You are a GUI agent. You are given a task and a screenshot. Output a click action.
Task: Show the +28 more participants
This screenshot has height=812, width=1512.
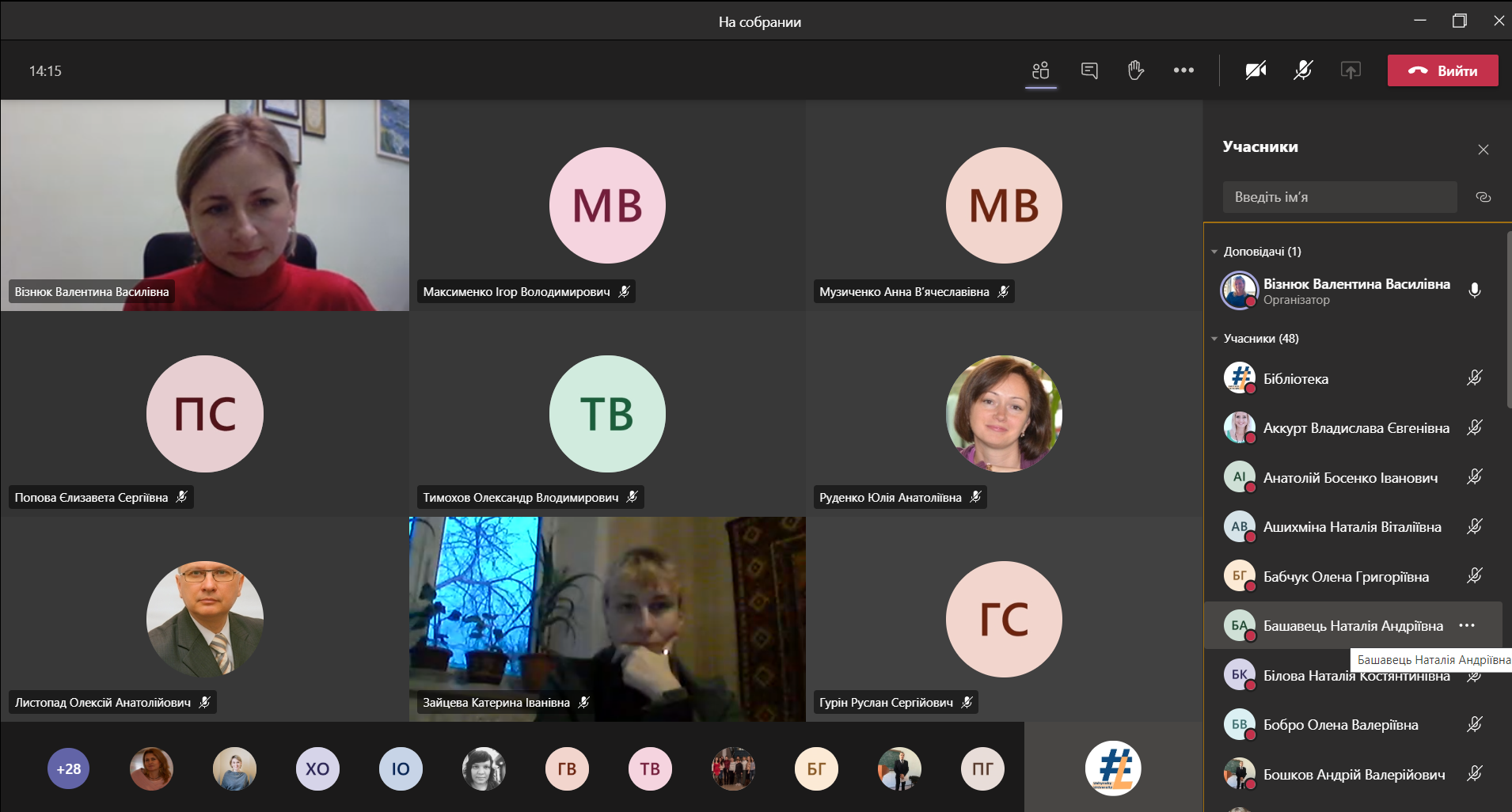(x=69, y=768)
